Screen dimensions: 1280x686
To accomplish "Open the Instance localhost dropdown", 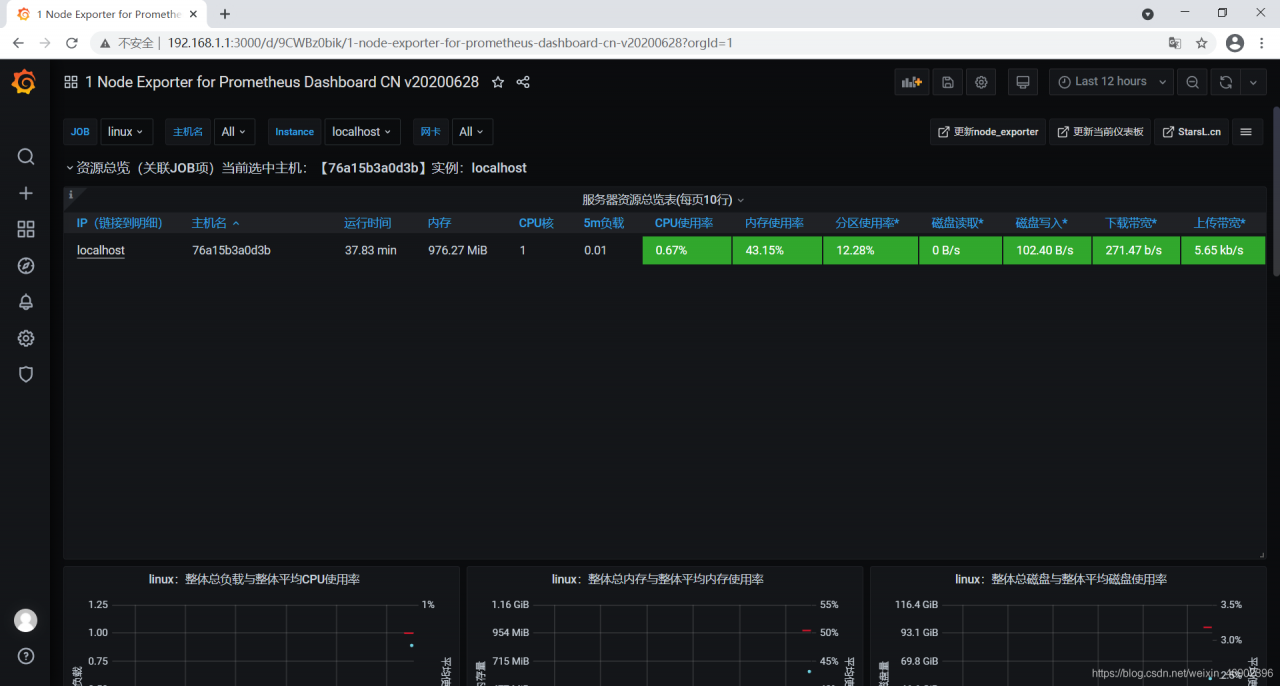I will click(362, 132).
